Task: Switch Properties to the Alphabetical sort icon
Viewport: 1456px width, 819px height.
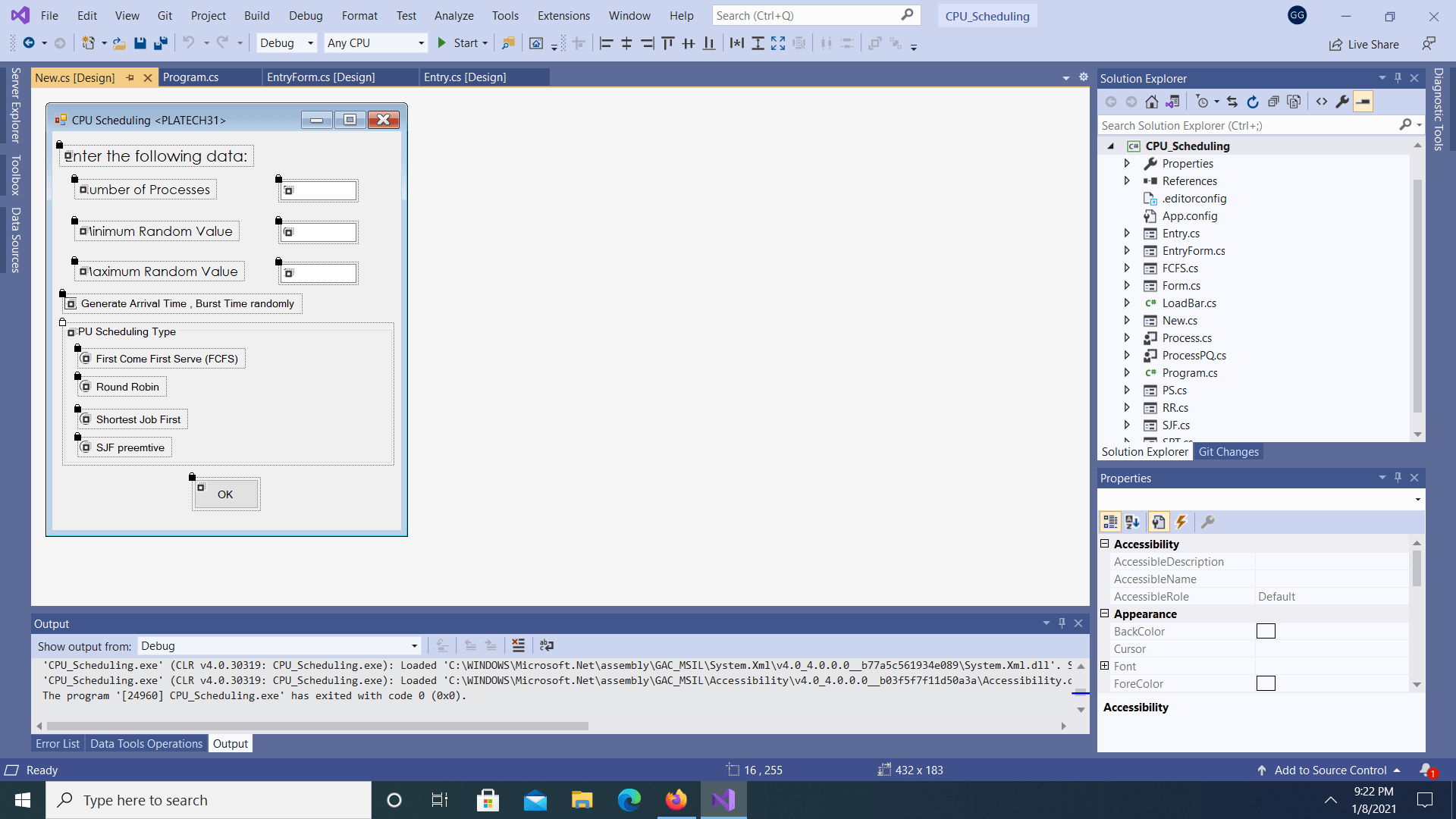Action: pos(1133,522)
